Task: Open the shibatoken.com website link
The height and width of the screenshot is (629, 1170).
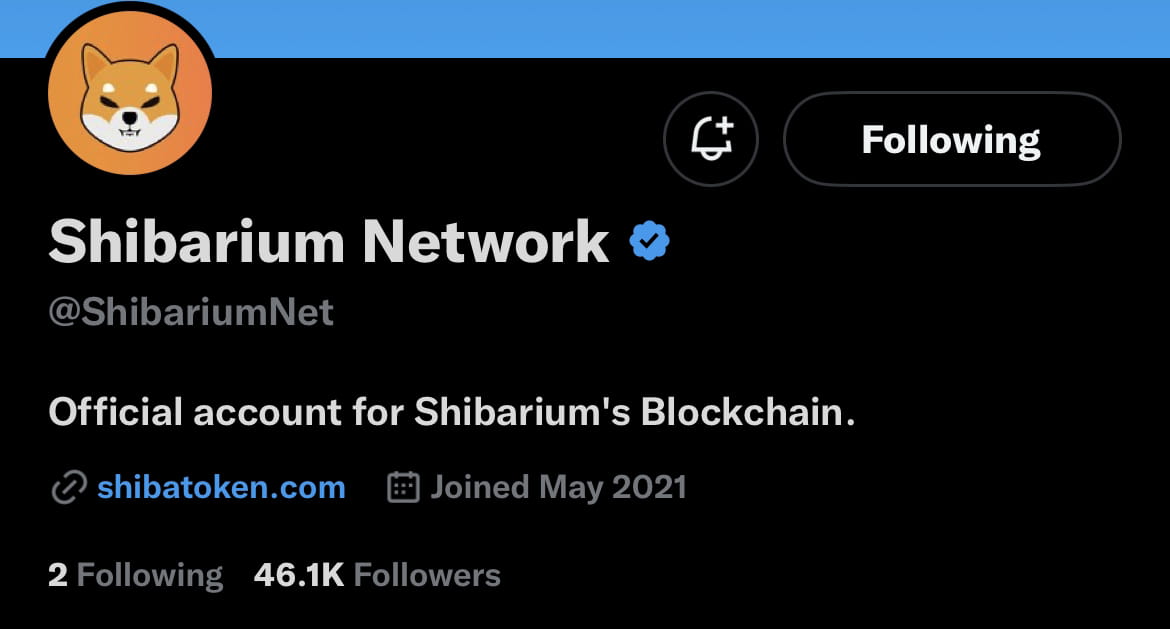Action: click(220, 487)
